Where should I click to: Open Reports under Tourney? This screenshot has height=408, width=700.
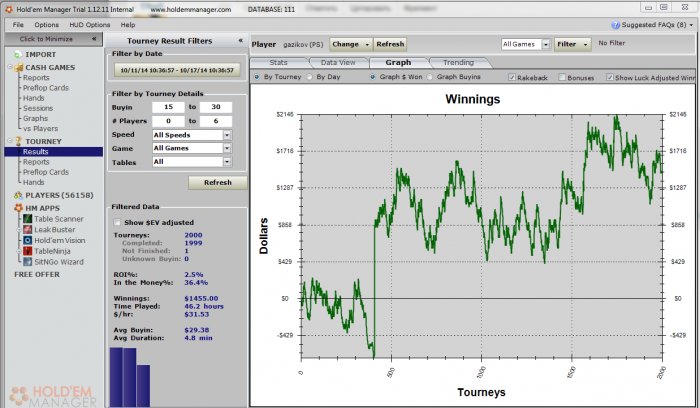[36, 162]
